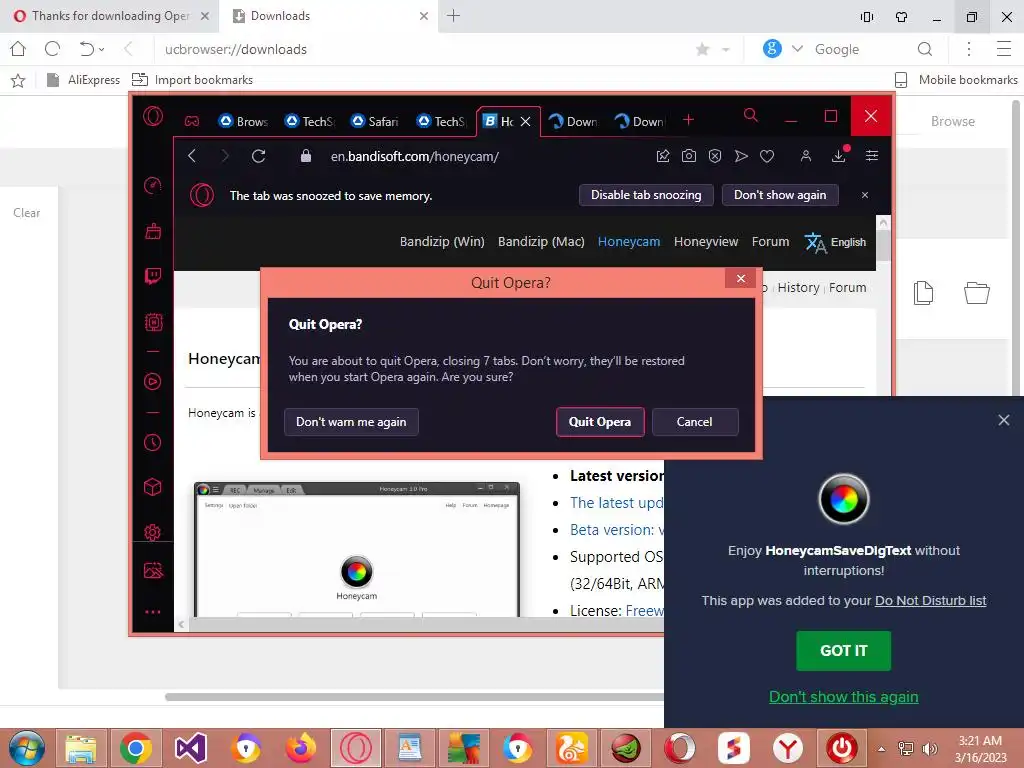Open search engine dropdown arrow

click(797, 49)
